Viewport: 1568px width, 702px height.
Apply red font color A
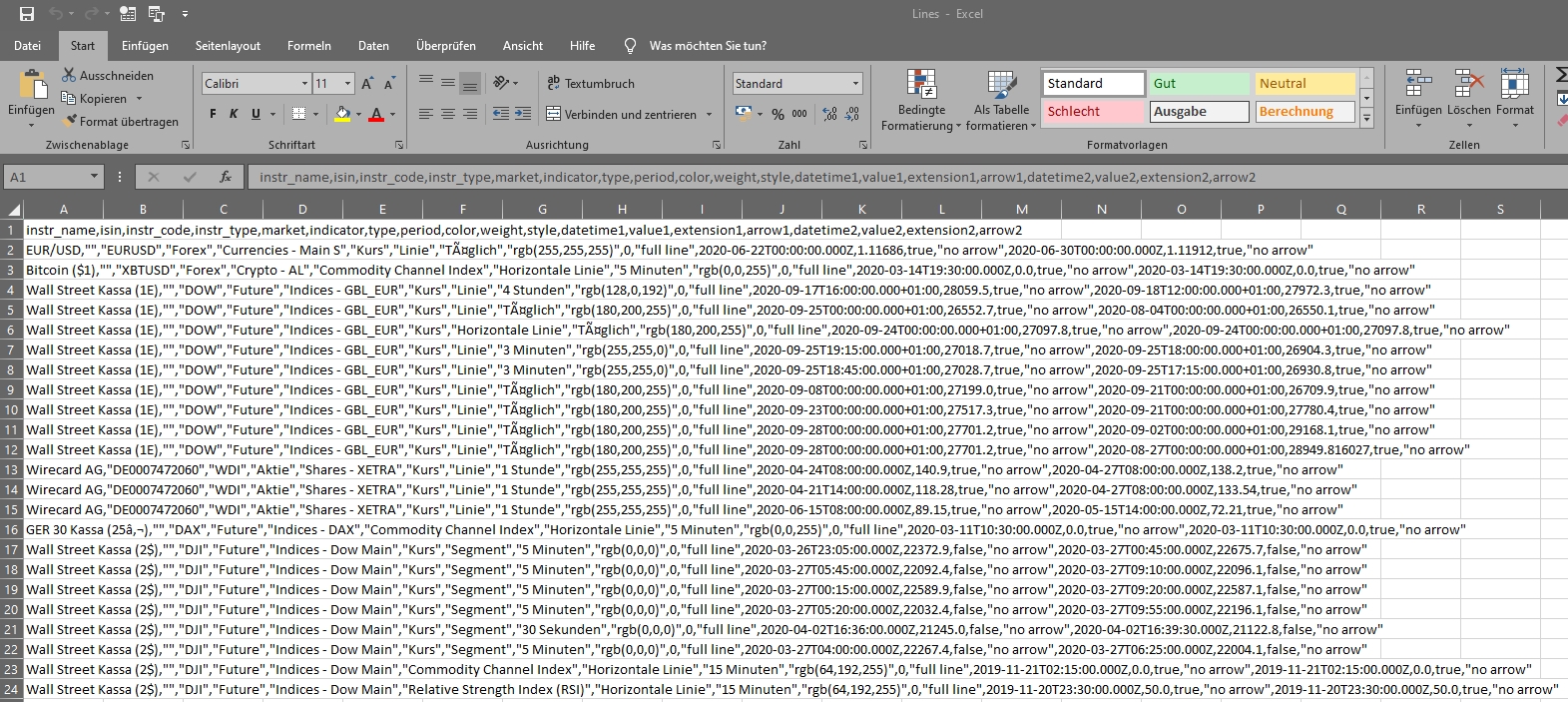(x=376, y=114)
